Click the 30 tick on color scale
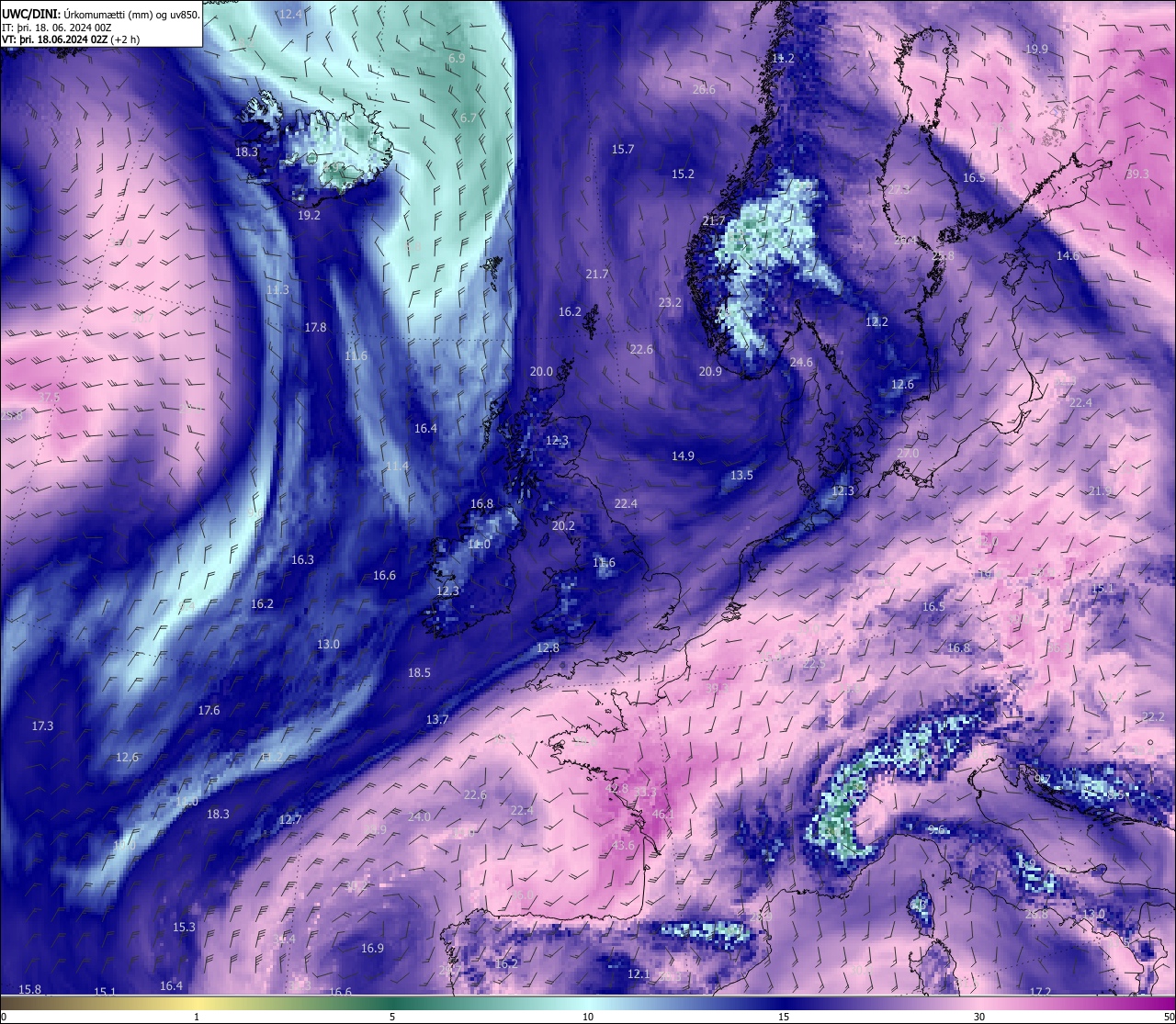 pyautogui.click(x=979, y=1017)
